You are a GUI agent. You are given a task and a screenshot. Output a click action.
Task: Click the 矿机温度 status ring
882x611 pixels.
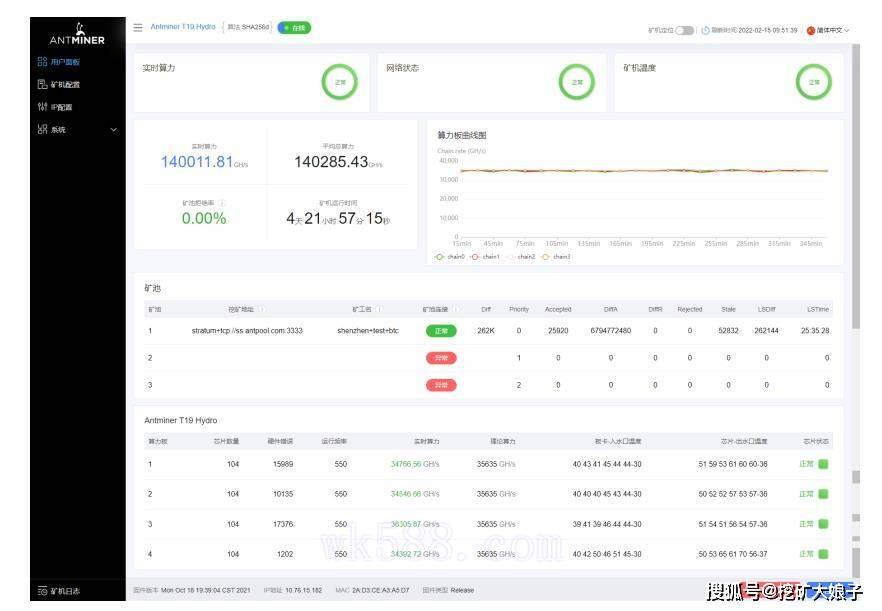(x=814, y=82)
